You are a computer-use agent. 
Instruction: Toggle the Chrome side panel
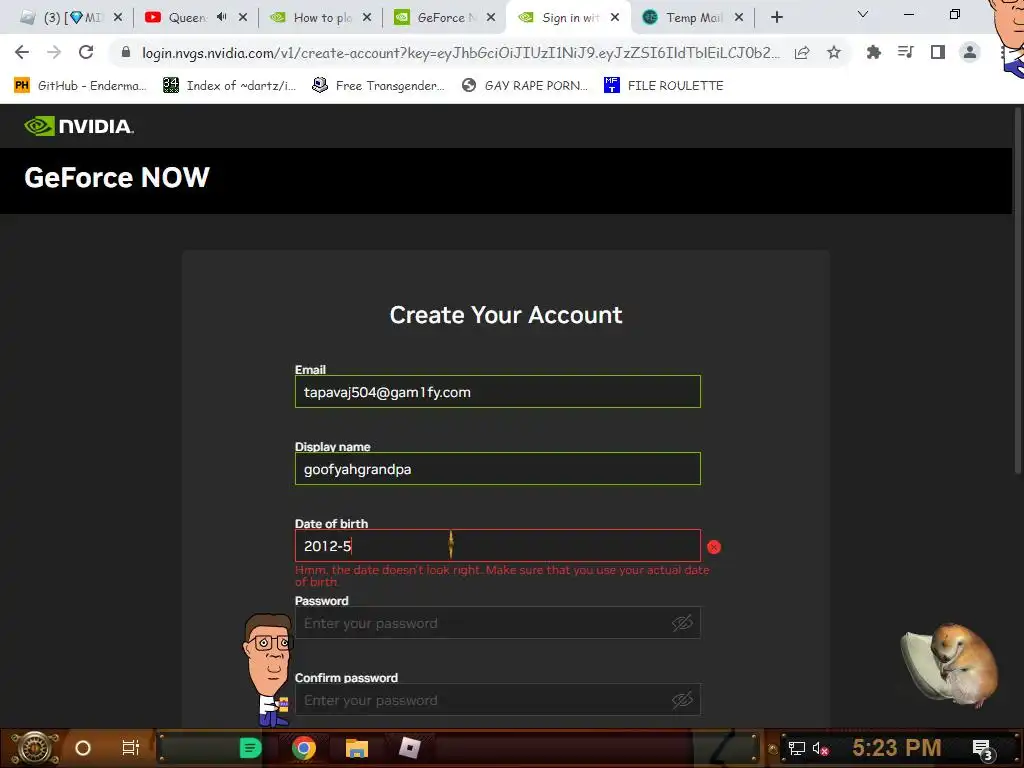pos(938,52)
